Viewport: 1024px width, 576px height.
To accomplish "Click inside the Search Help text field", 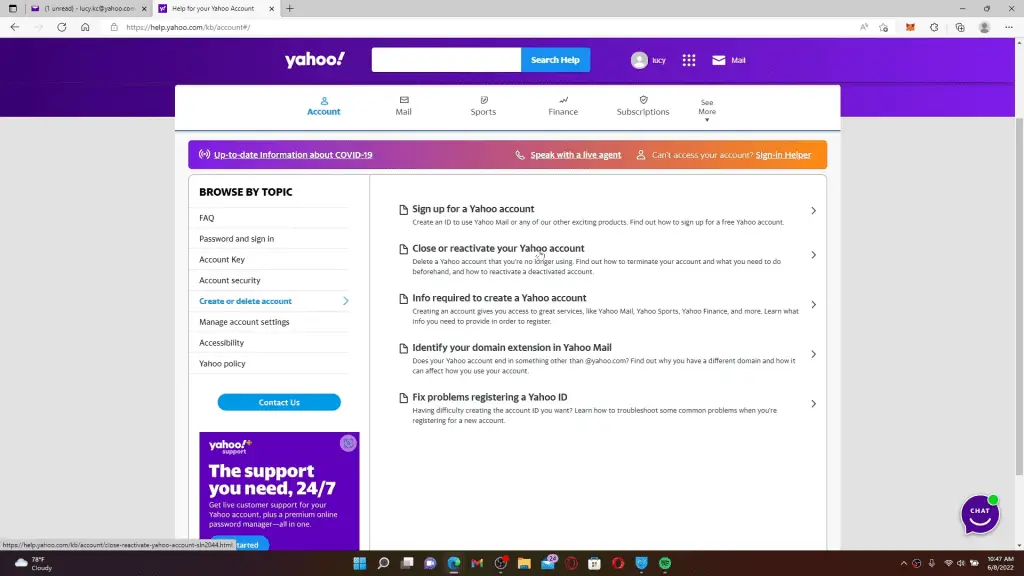I will 447,60.
